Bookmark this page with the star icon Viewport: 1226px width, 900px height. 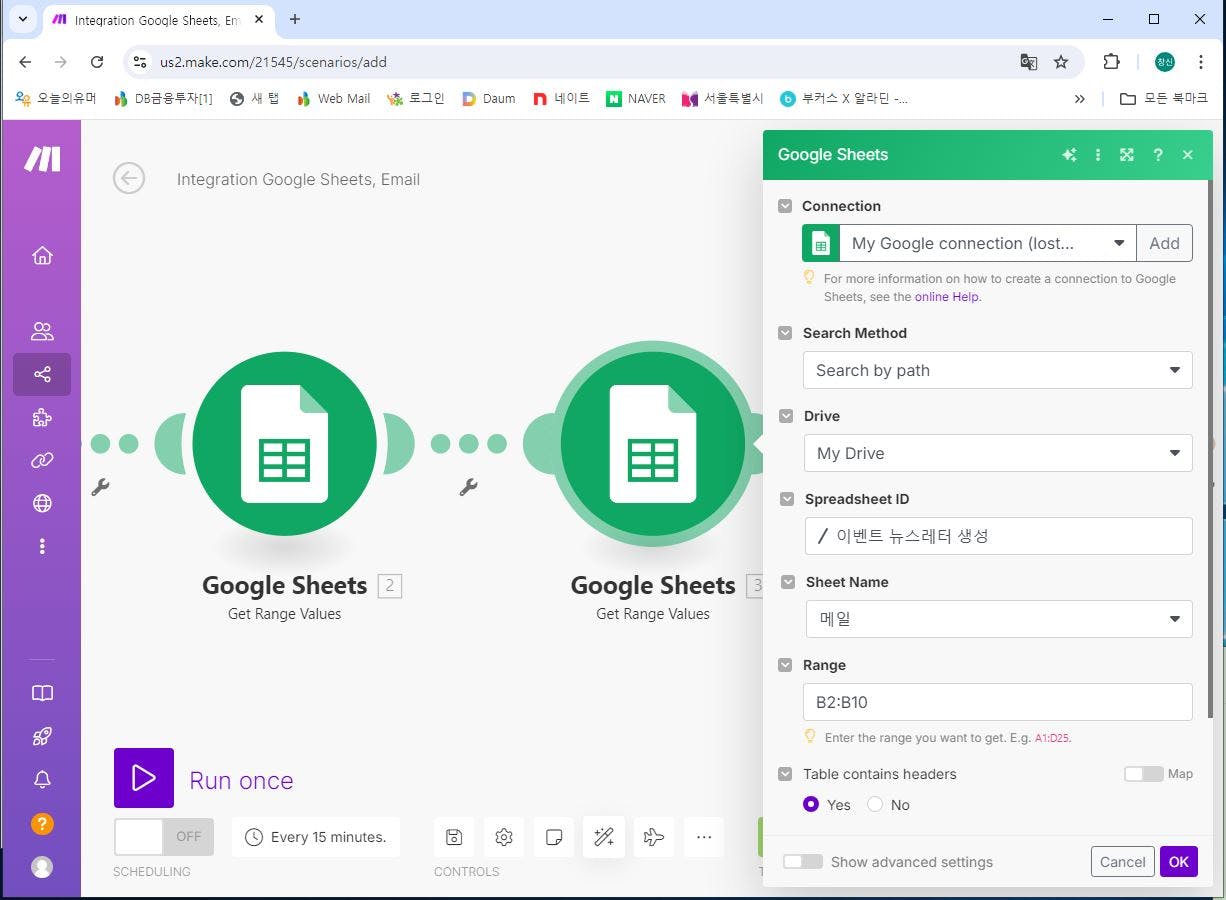point(1061,62)
